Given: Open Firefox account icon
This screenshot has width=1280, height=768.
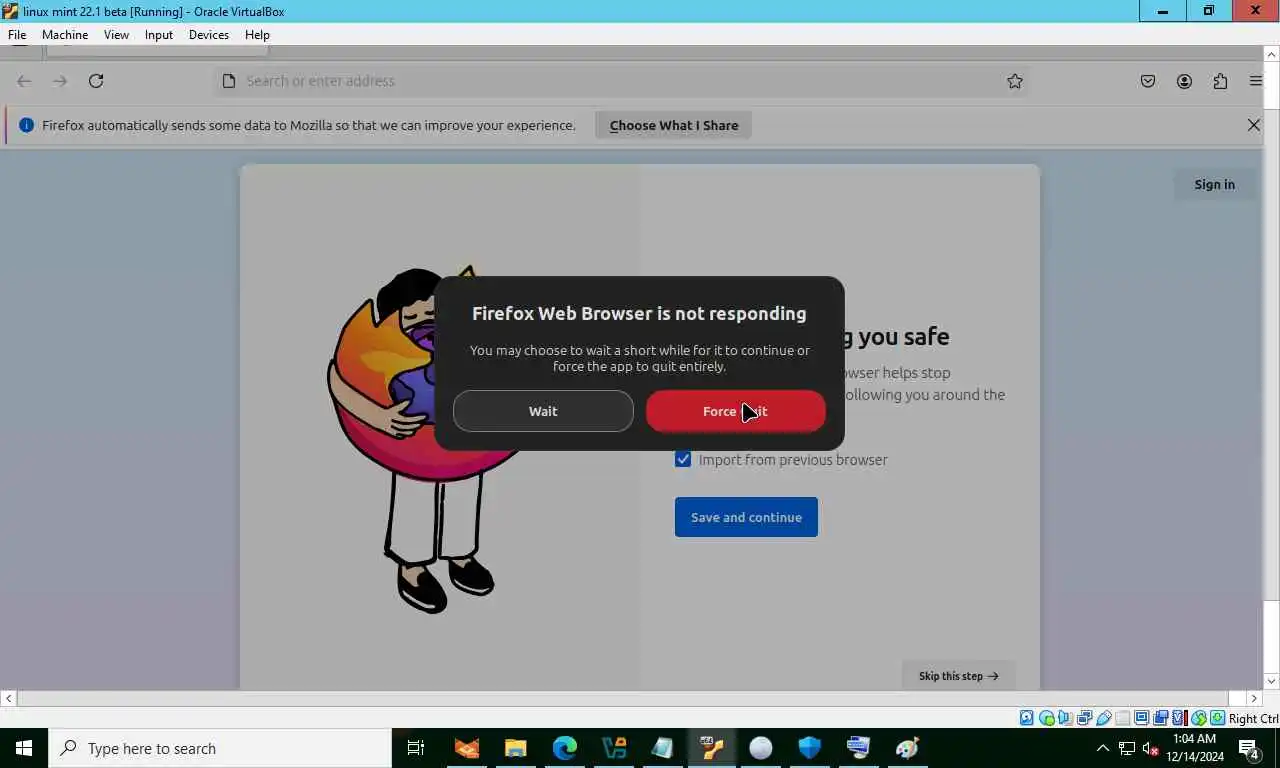Looking at the screenshot, I should point(1184,81).
